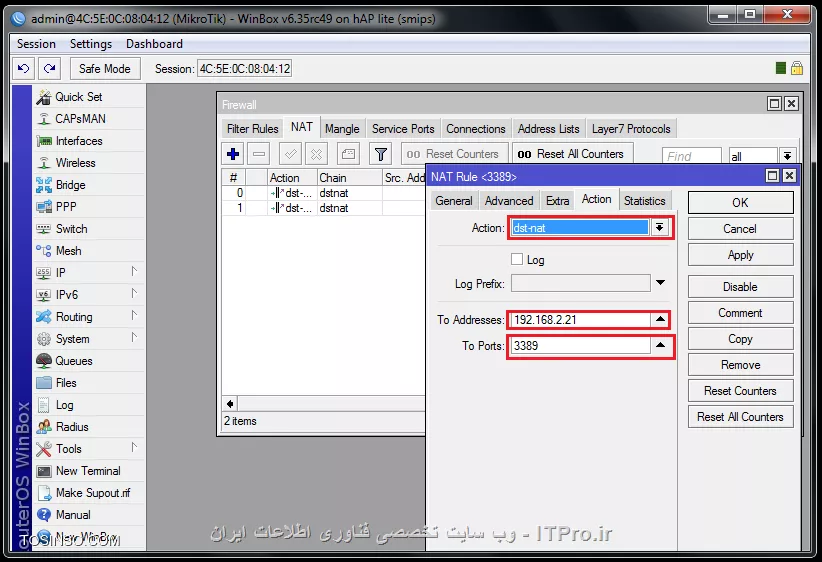Switch to the Layer7 Protocols tab
This screenshot has width=822, height=562.
click(631, 129)
